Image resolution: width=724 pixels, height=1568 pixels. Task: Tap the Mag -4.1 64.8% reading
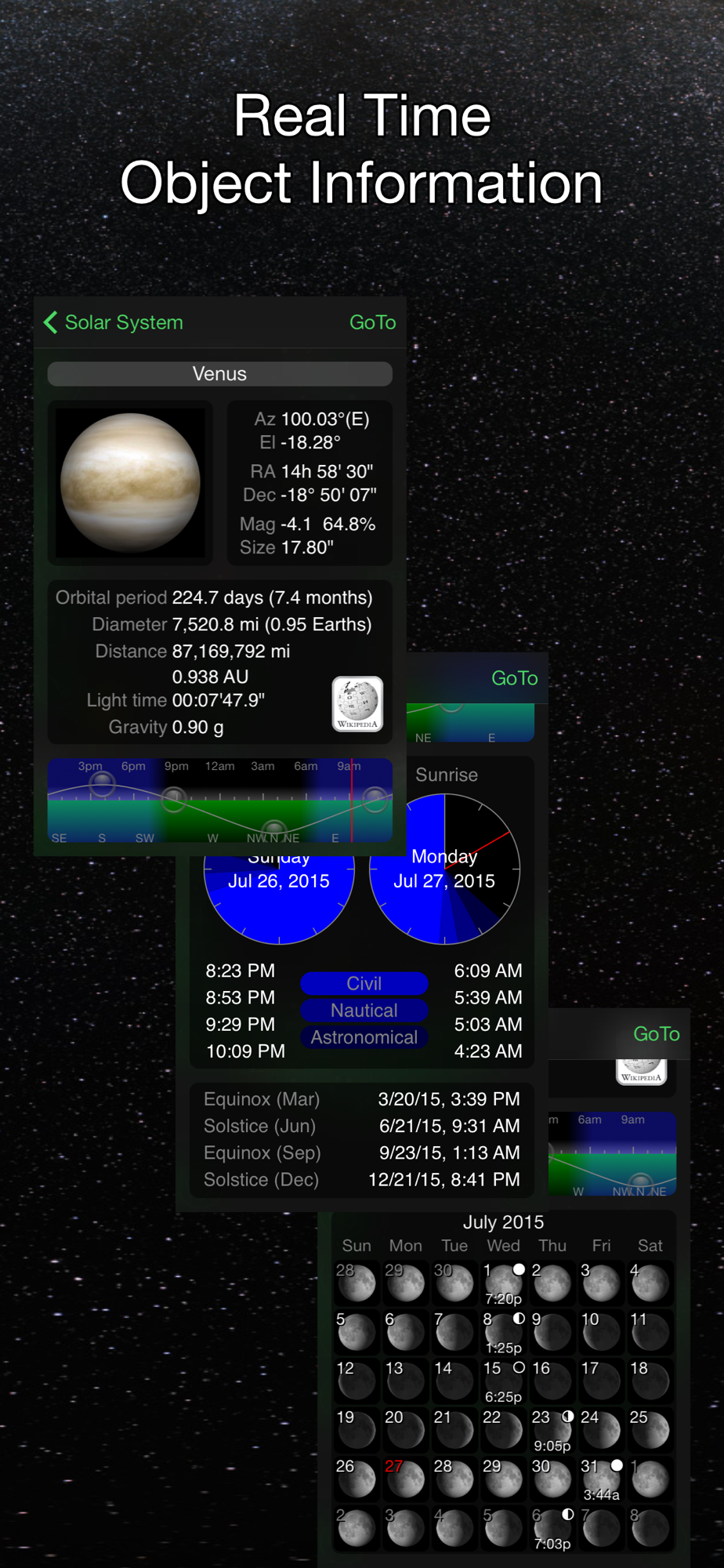307,524
